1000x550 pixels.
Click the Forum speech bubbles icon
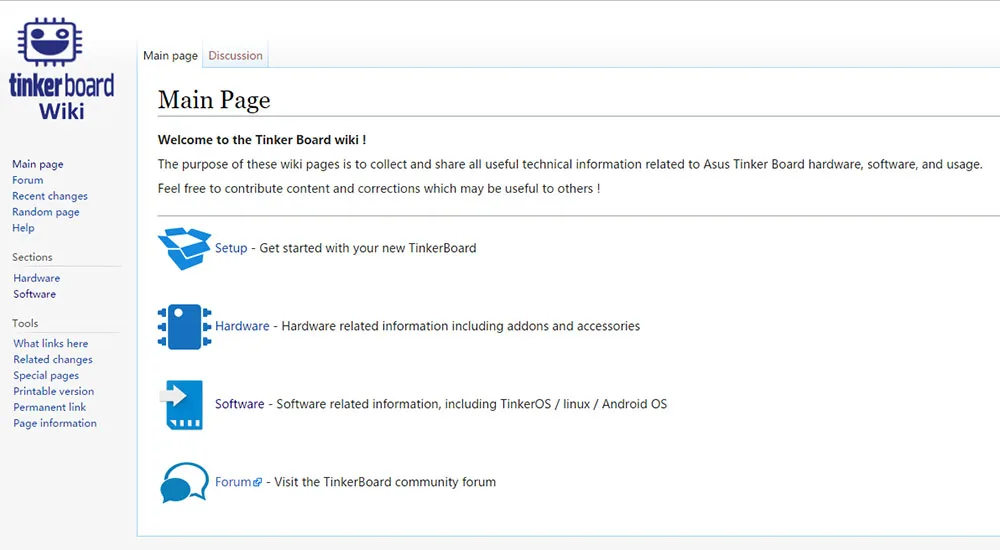pos(184,482)
